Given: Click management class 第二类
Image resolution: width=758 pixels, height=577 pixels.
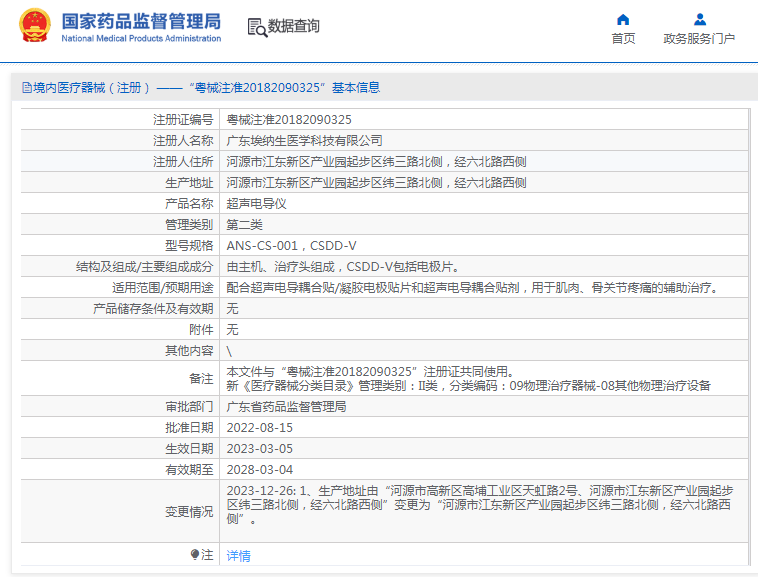Looking at the screenshot, I should [x=244, y=225].
